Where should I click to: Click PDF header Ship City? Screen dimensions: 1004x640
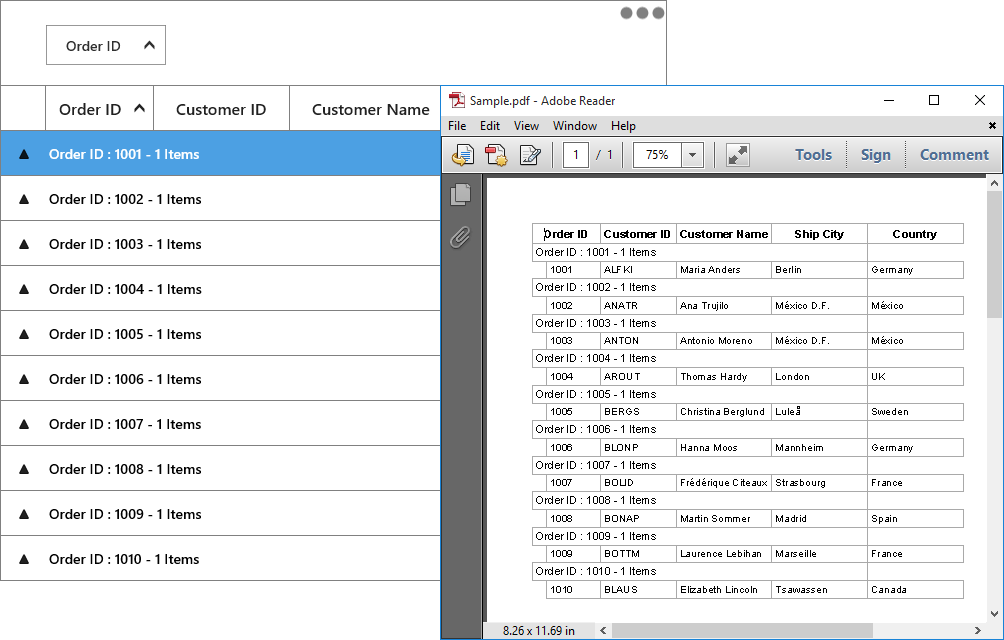819,234
